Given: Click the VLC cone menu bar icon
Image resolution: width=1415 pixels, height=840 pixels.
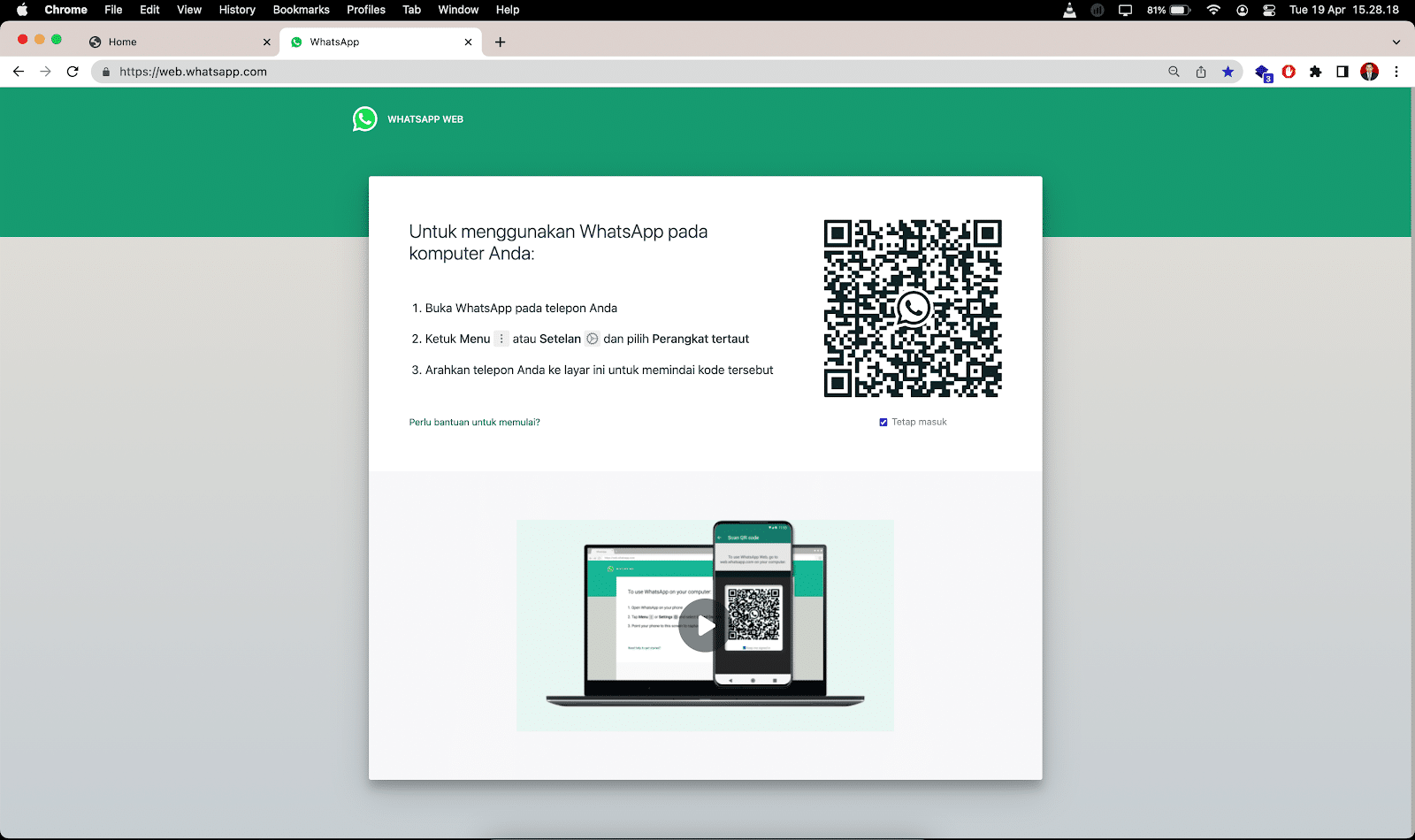Looking at the screenshot, I should click(1069, 10).
